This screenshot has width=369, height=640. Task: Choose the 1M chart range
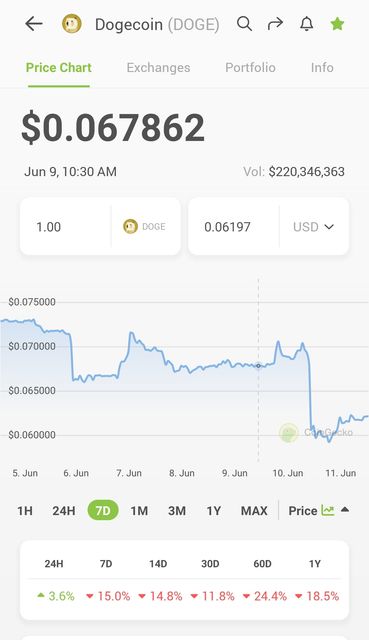[139, 511]
